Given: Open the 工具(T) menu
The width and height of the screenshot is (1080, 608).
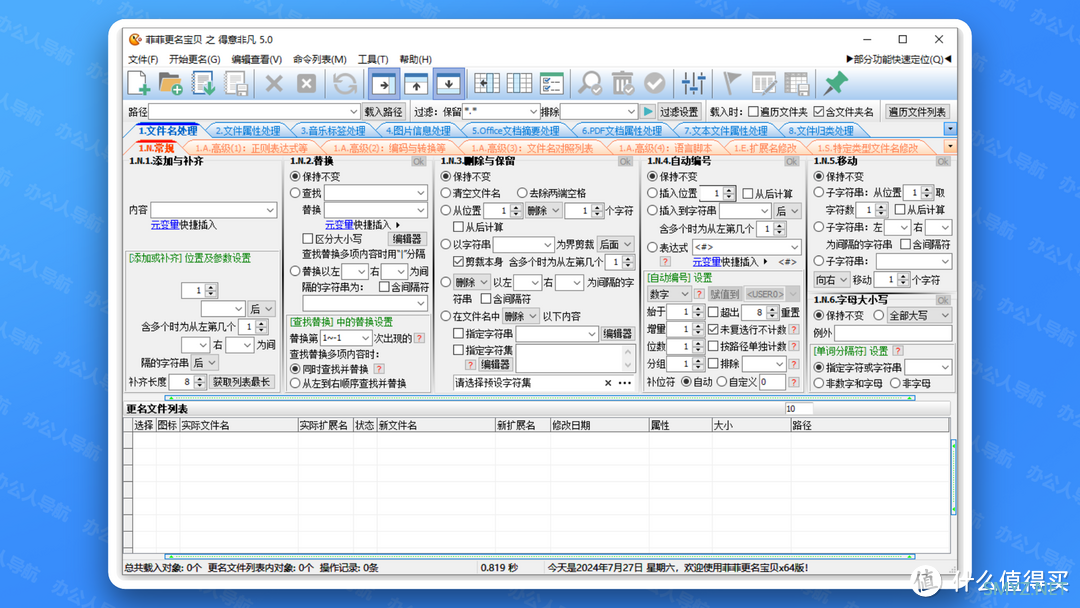Looking at the screenshot, I should [373, 59].
